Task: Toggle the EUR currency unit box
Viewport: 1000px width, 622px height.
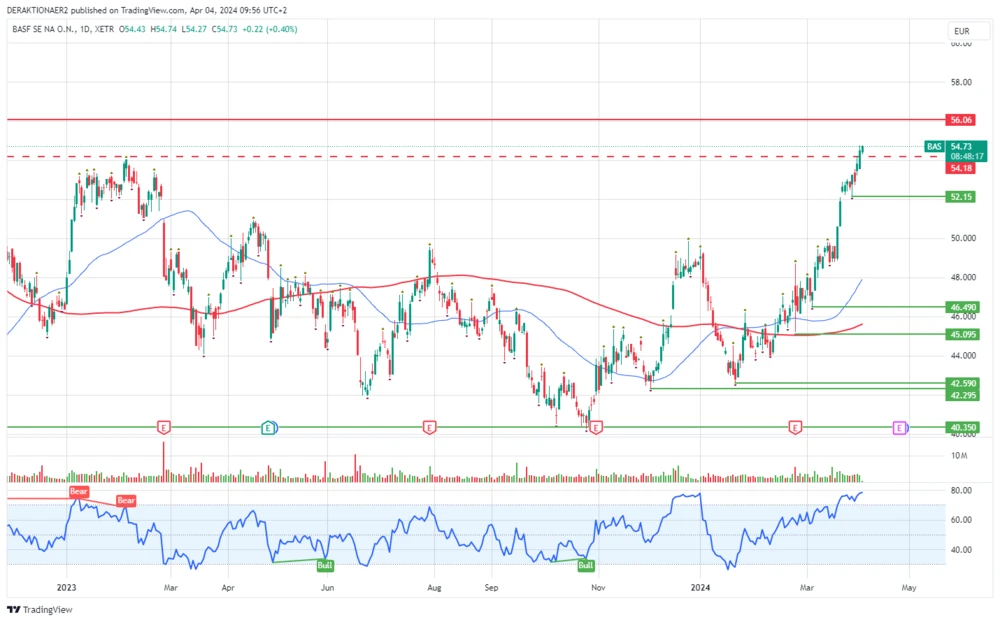Action: tap(962, 31)
